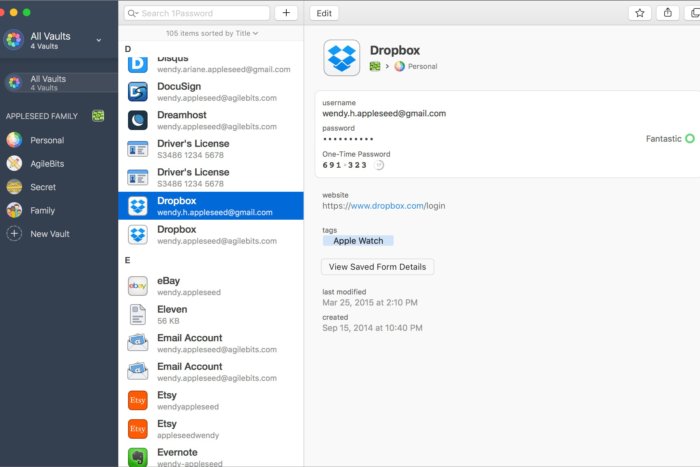Click last modified date Mar 25, 2015
Viewport: 700px width, 467px height.
[370, 302]
